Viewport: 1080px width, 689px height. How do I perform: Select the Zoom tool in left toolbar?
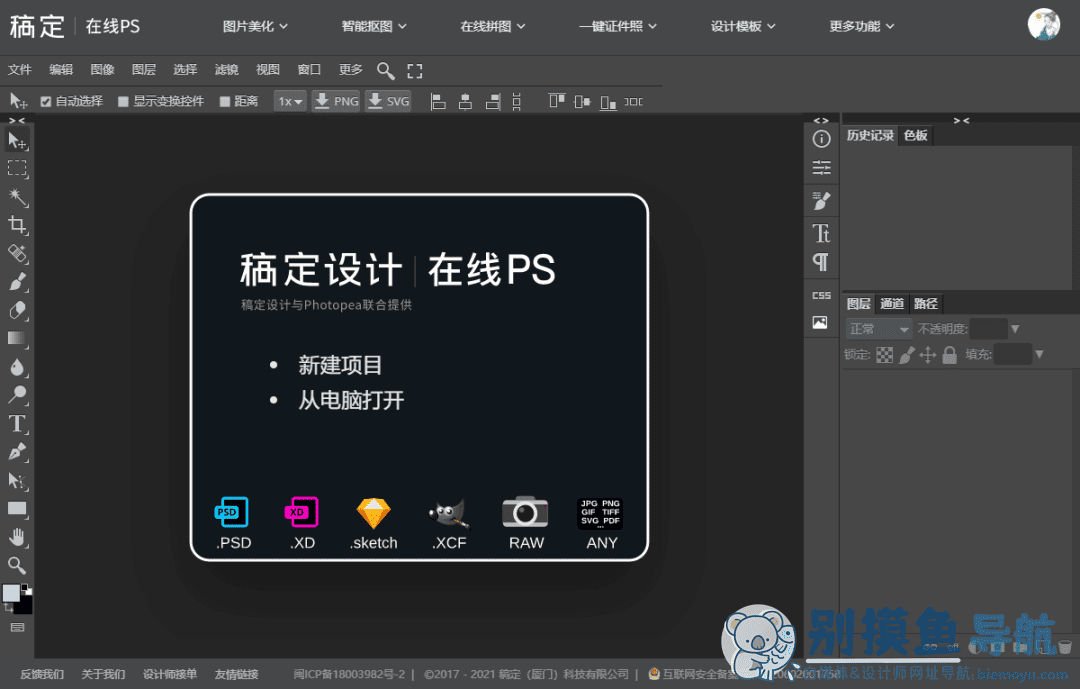[x=17, y=565]
